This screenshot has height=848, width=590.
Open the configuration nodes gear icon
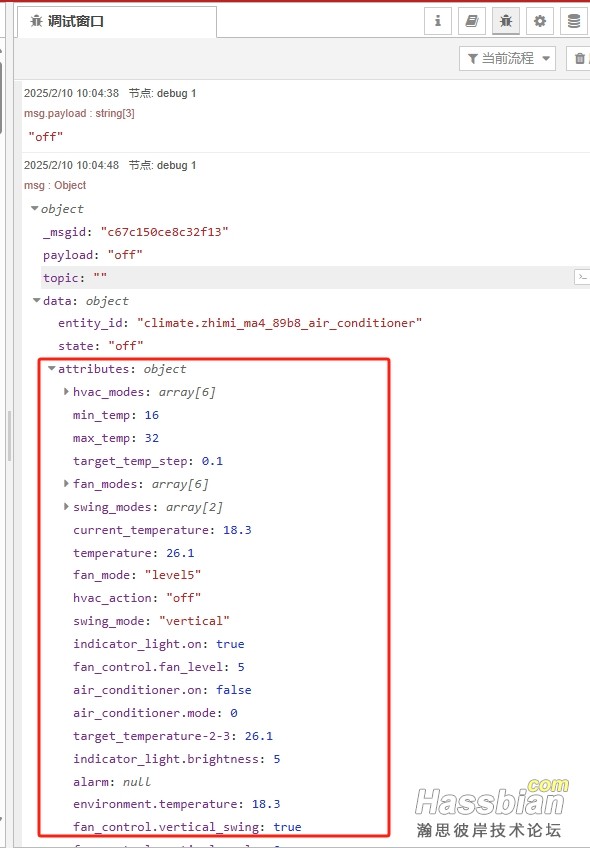(x=540, y=21)
